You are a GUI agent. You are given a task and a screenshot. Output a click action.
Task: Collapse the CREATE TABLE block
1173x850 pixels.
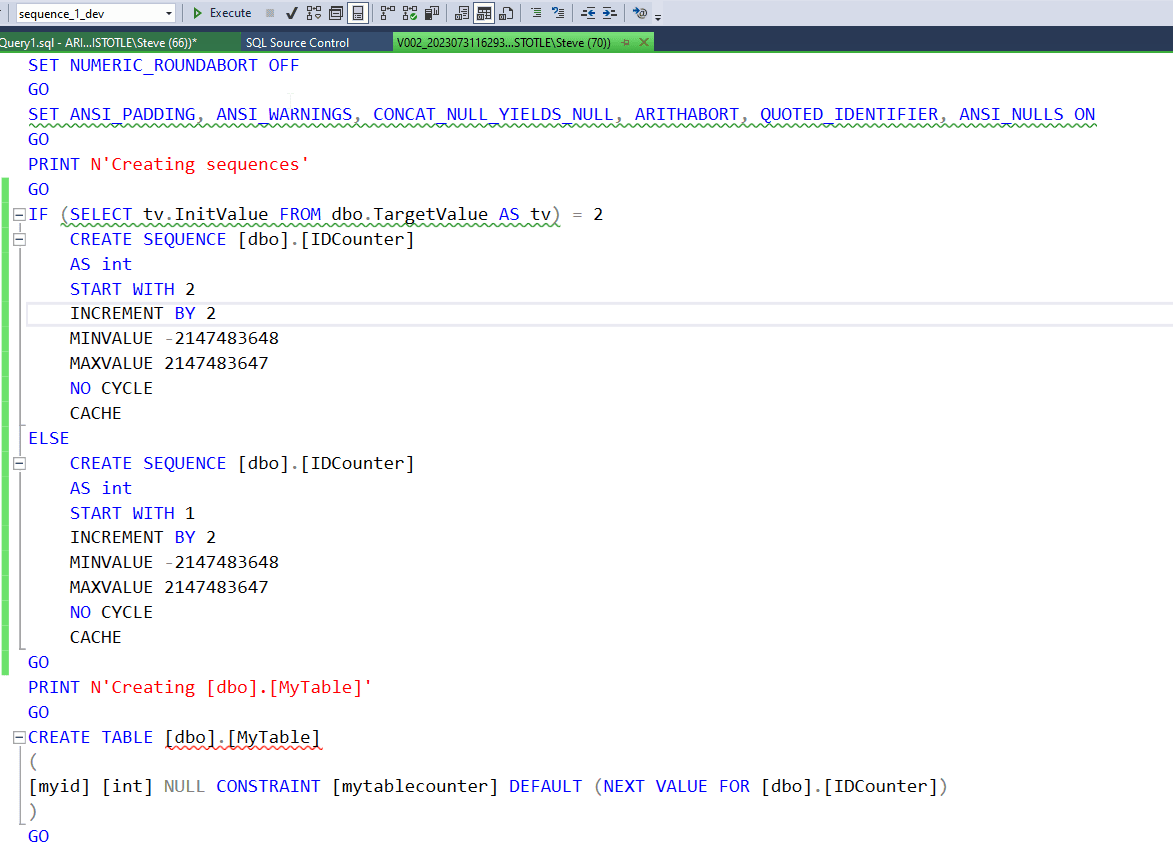pos(19,738)
